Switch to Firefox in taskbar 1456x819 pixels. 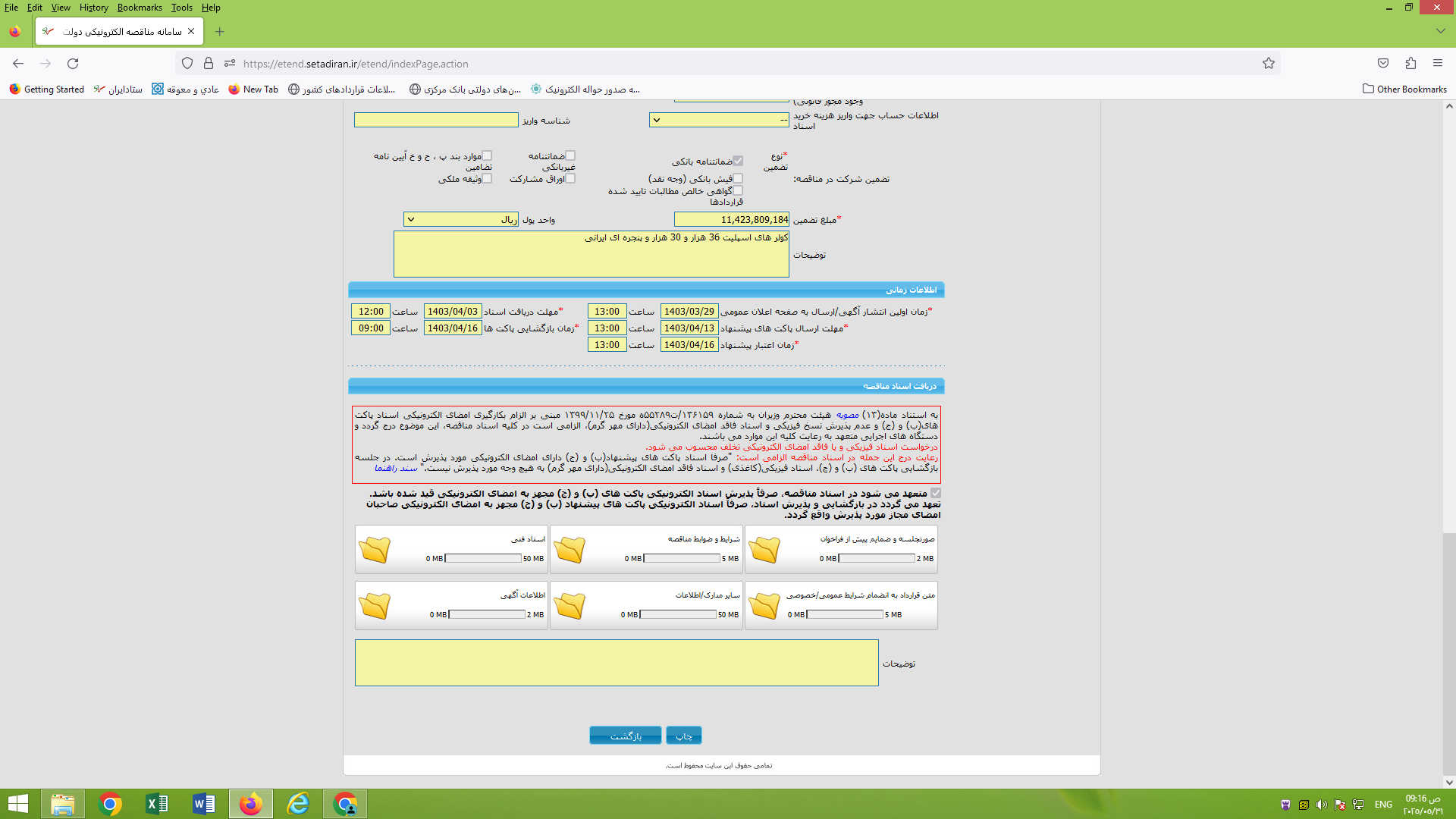tap(251, 804)
